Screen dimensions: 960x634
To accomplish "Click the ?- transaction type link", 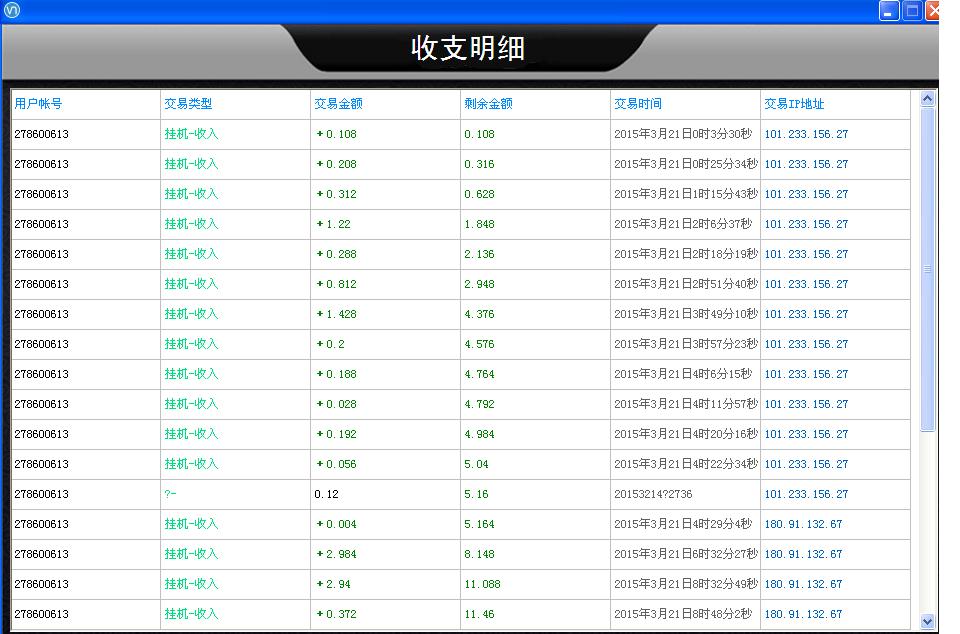I will (169, 494).
